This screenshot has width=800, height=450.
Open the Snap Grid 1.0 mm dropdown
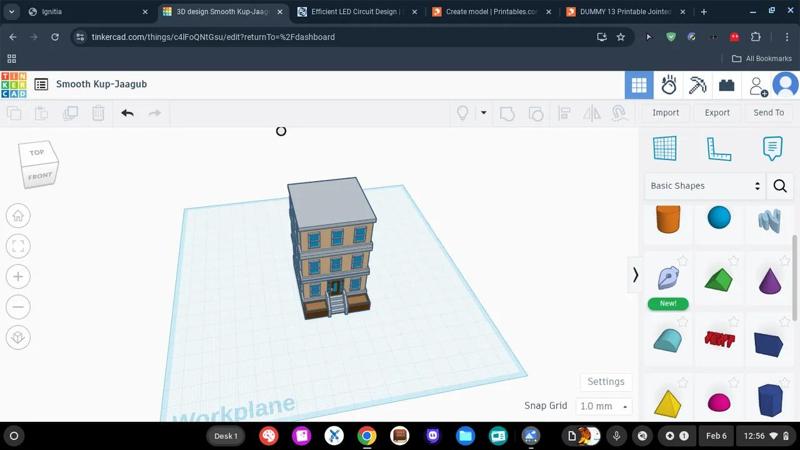[604, 406]
